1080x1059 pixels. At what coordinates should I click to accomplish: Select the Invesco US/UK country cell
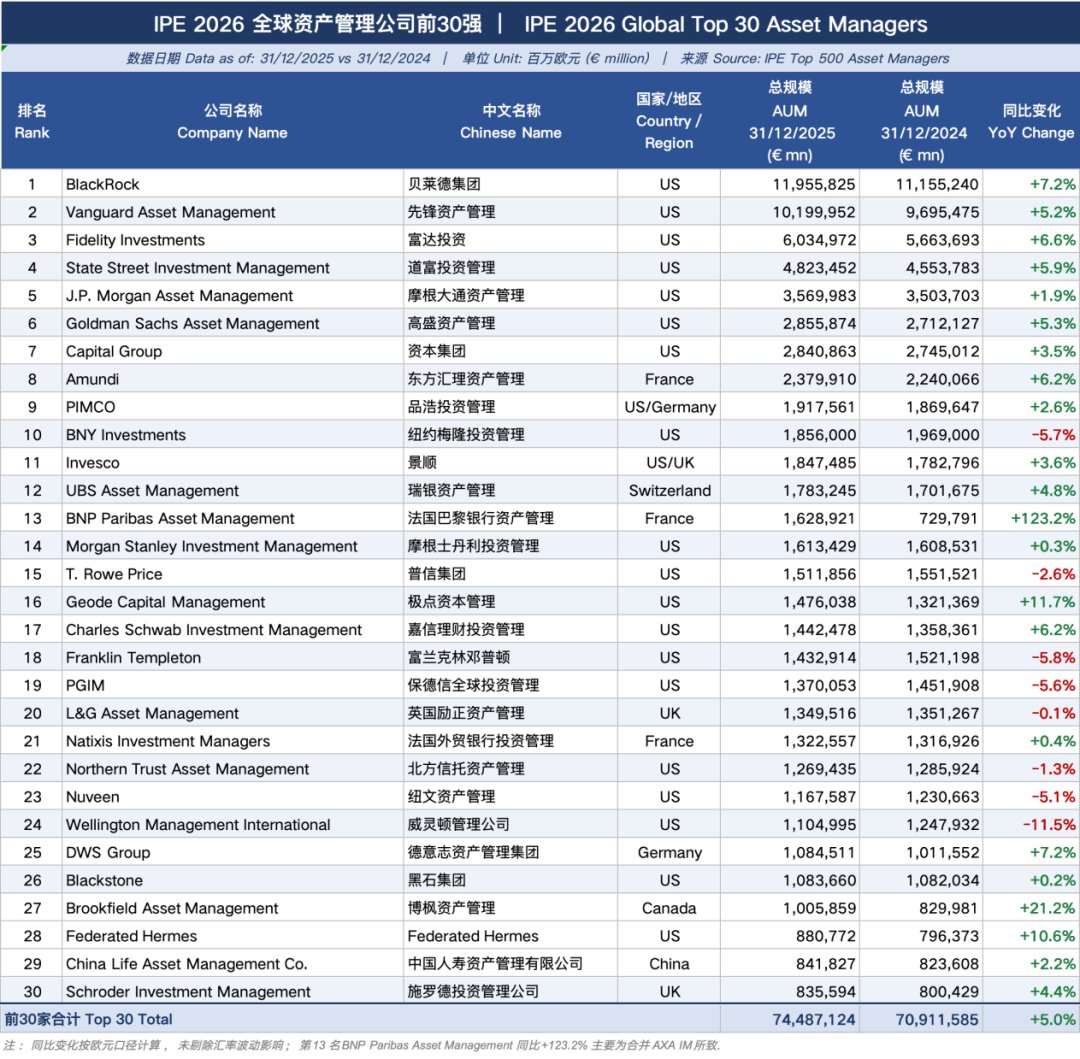click(x=669, y=463)
